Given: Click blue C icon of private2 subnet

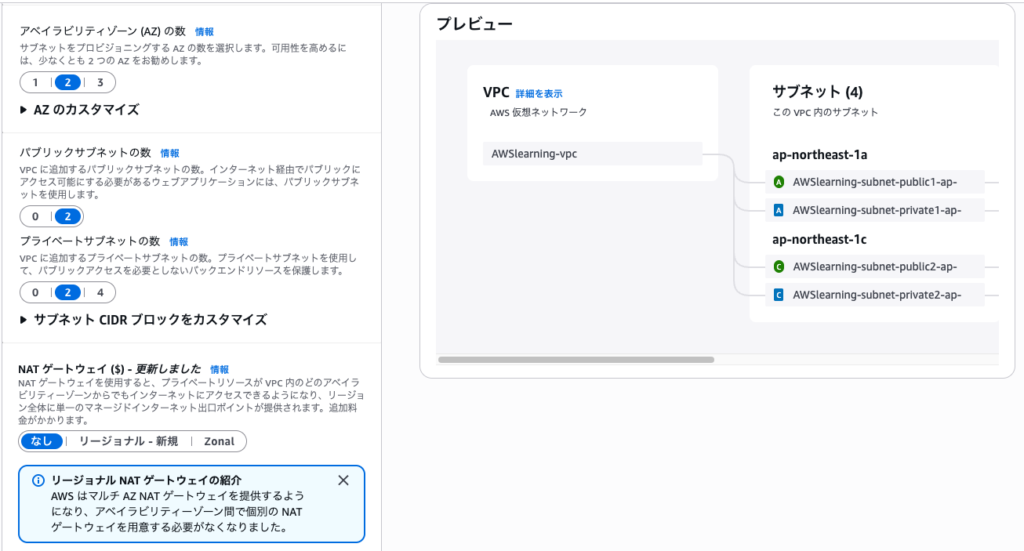Looking at the screenshot, I should coord(779,295).
